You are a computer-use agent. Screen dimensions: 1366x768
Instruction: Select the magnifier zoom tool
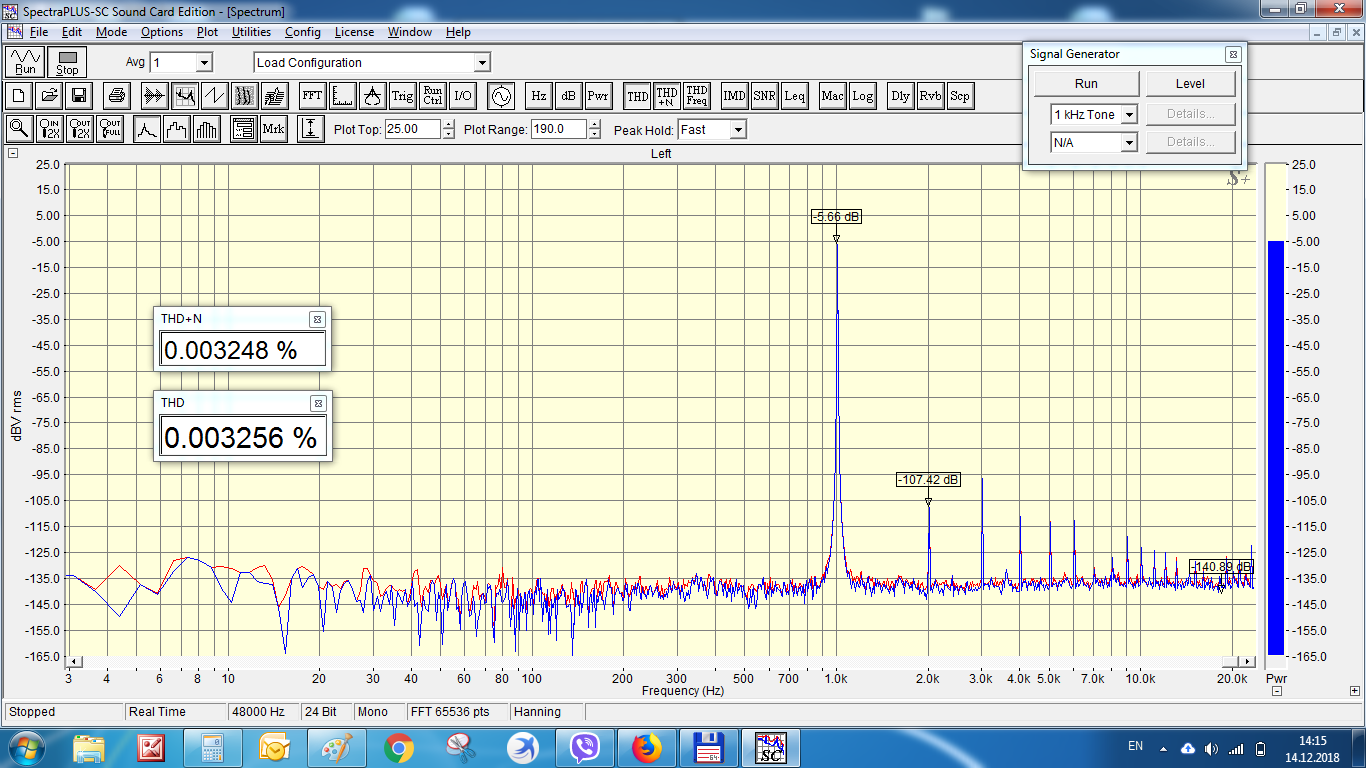(x=19, y=129)
